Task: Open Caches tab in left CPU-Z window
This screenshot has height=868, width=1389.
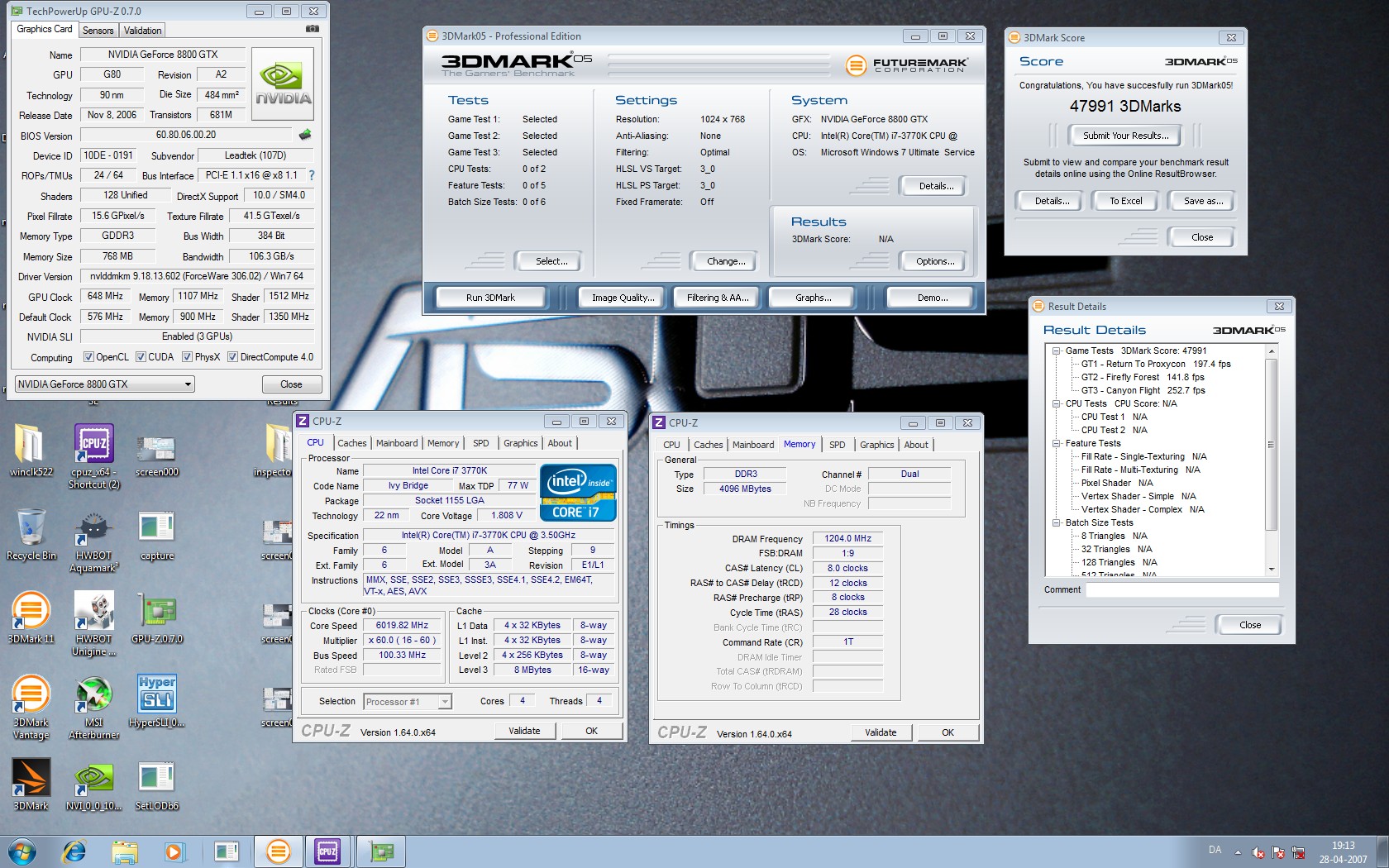Action: click(x=351, y=443)
